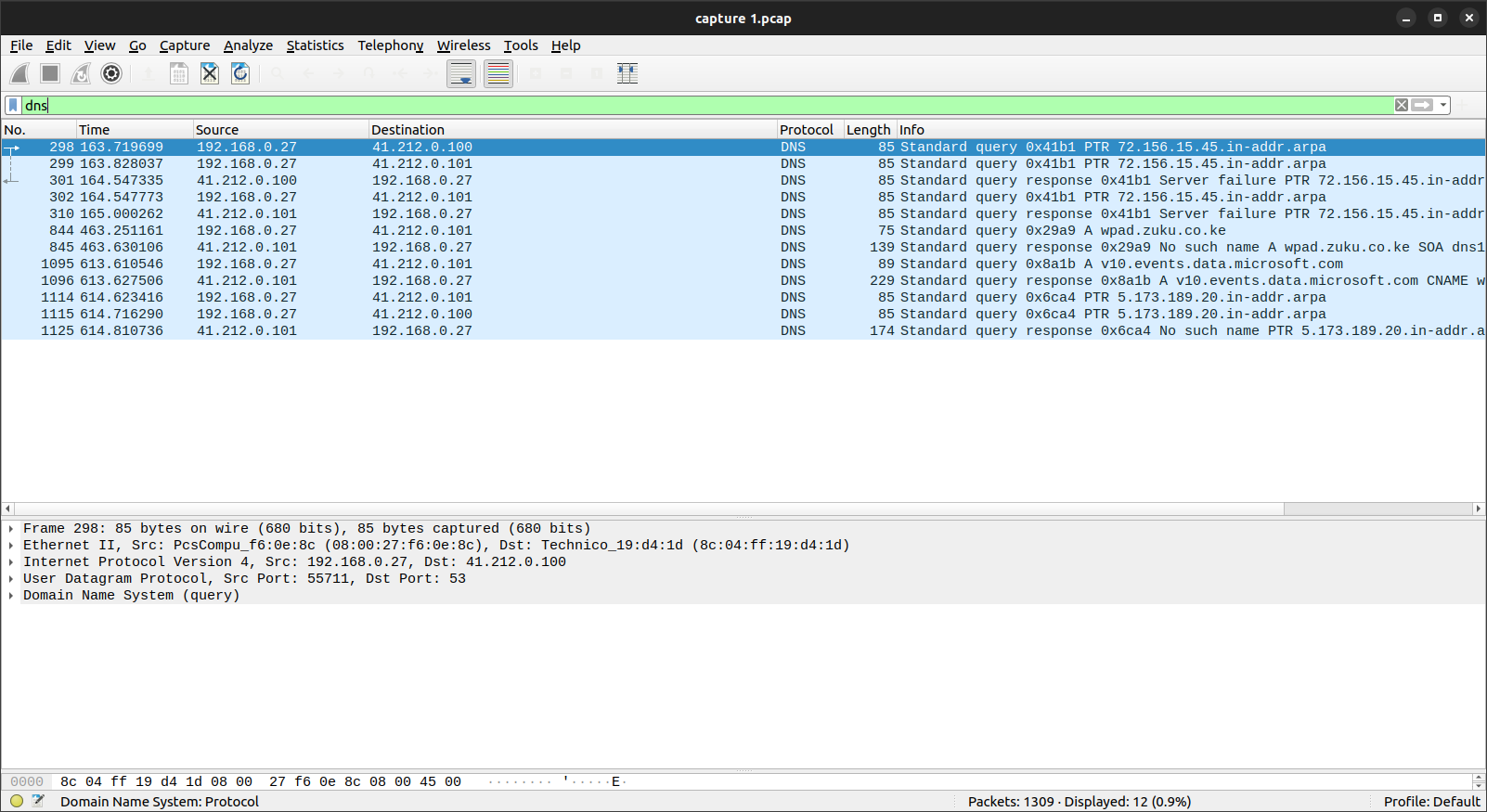Screen dimensions: 1487x812
Task: Select packet 301 server failure response
Action: pos(743,180)
